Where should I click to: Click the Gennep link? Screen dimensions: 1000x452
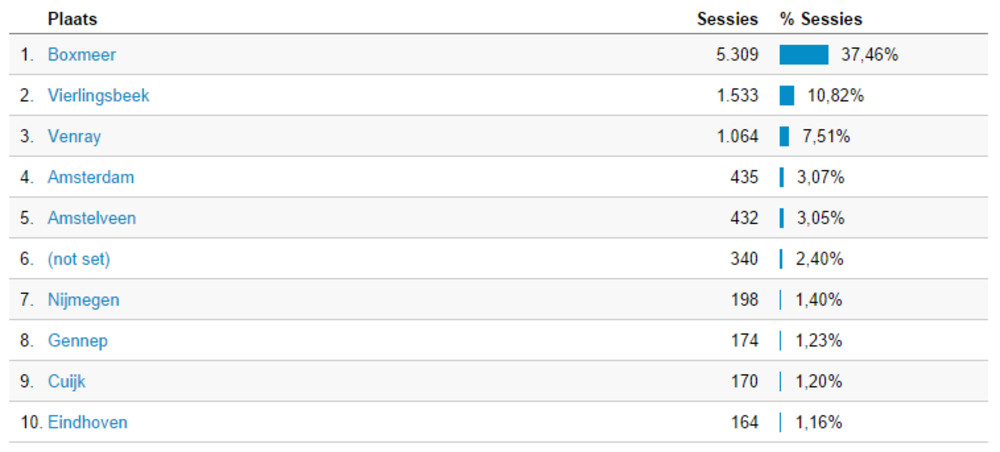pyautogui.click(x=77, y=340)
